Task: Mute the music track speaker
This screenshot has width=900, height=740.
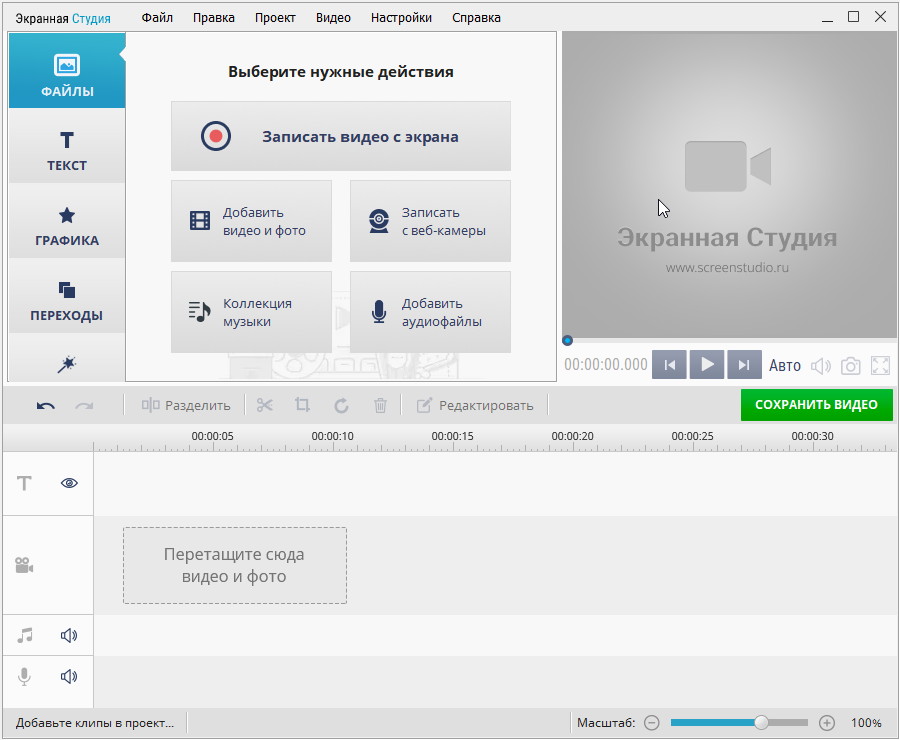Action: coord(69,635)
